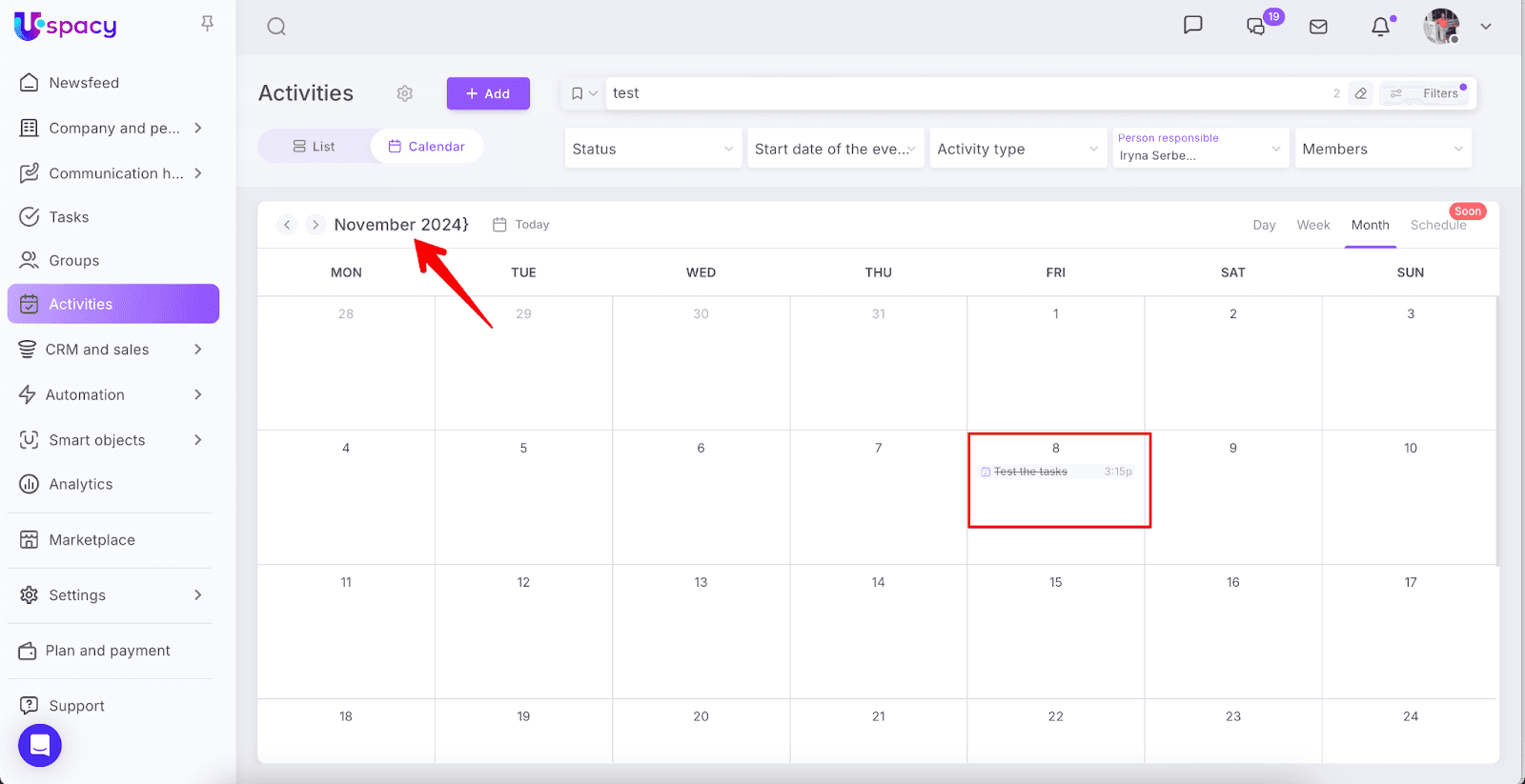Click the Groups people icon
This screenshot has height=784, width=1525.
point(30,260)
